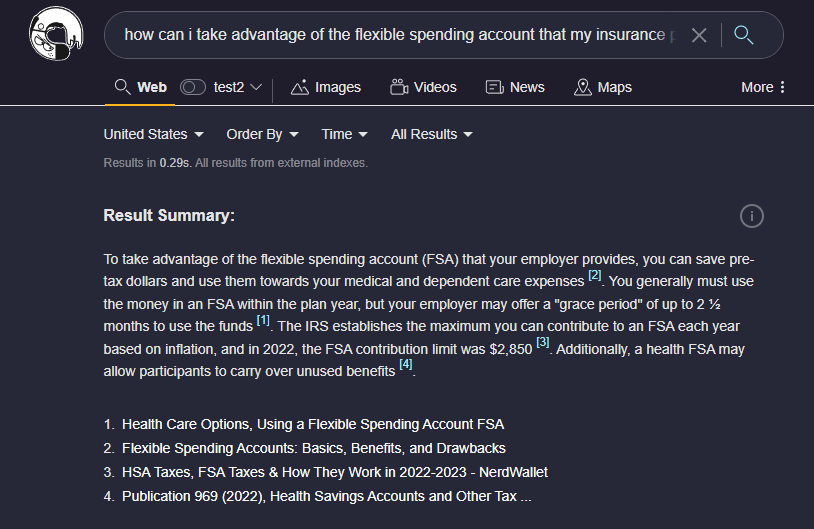
Task: Select the Web tab
Action: pos(141,87)
